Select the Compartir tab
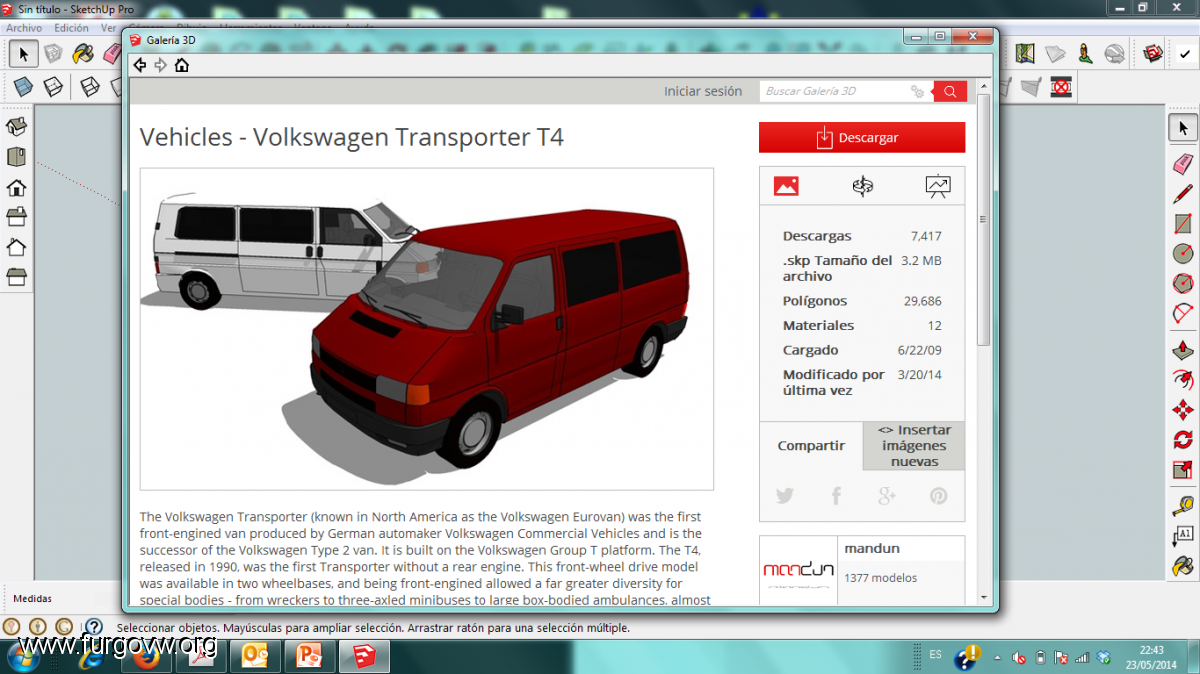This screenshot has height=674, width=1200. coord(811,446)
